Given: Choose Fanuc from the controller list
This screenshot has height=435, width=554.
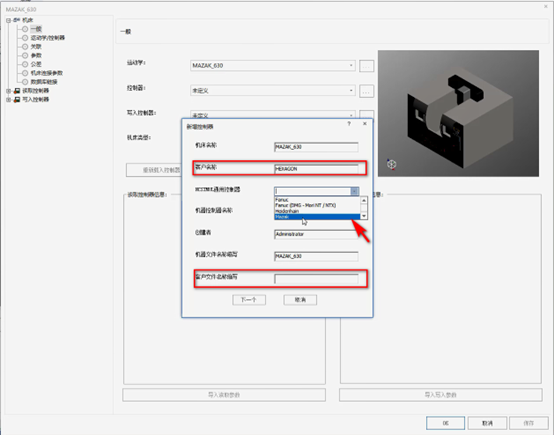Looking at the screenshot, I should (x=317, y=200).
